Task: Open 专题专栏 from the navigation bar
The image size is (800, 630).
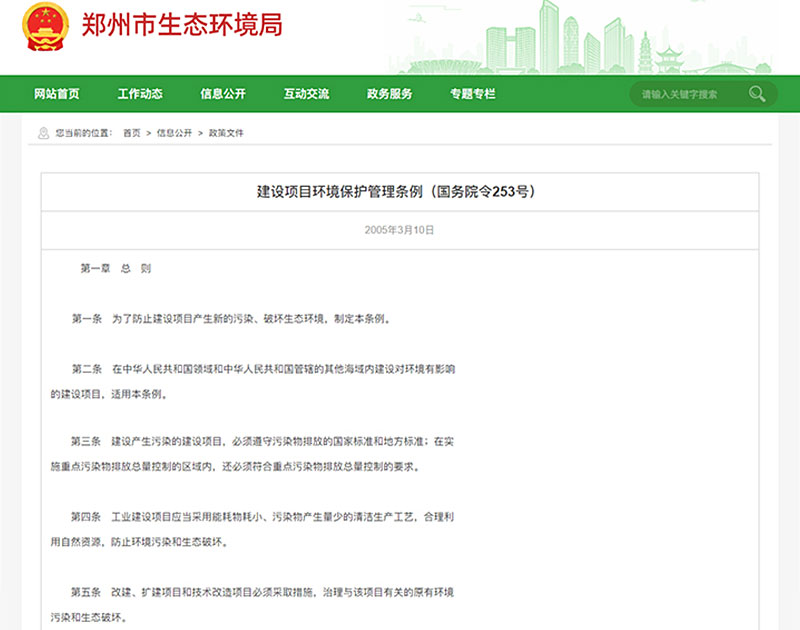Action: (x=472, y=94)
